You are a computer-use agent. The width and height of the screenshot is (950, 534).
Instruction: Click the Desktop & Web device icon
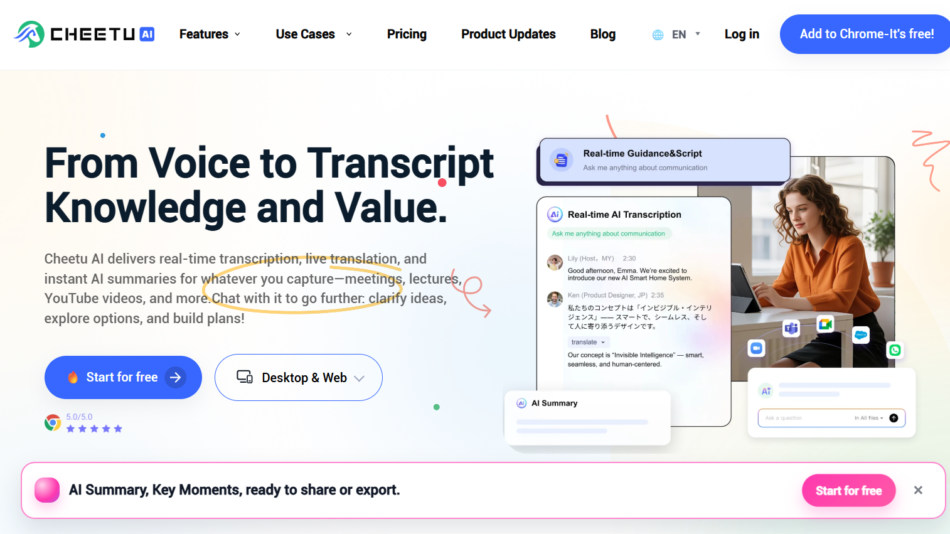(245, 377)
